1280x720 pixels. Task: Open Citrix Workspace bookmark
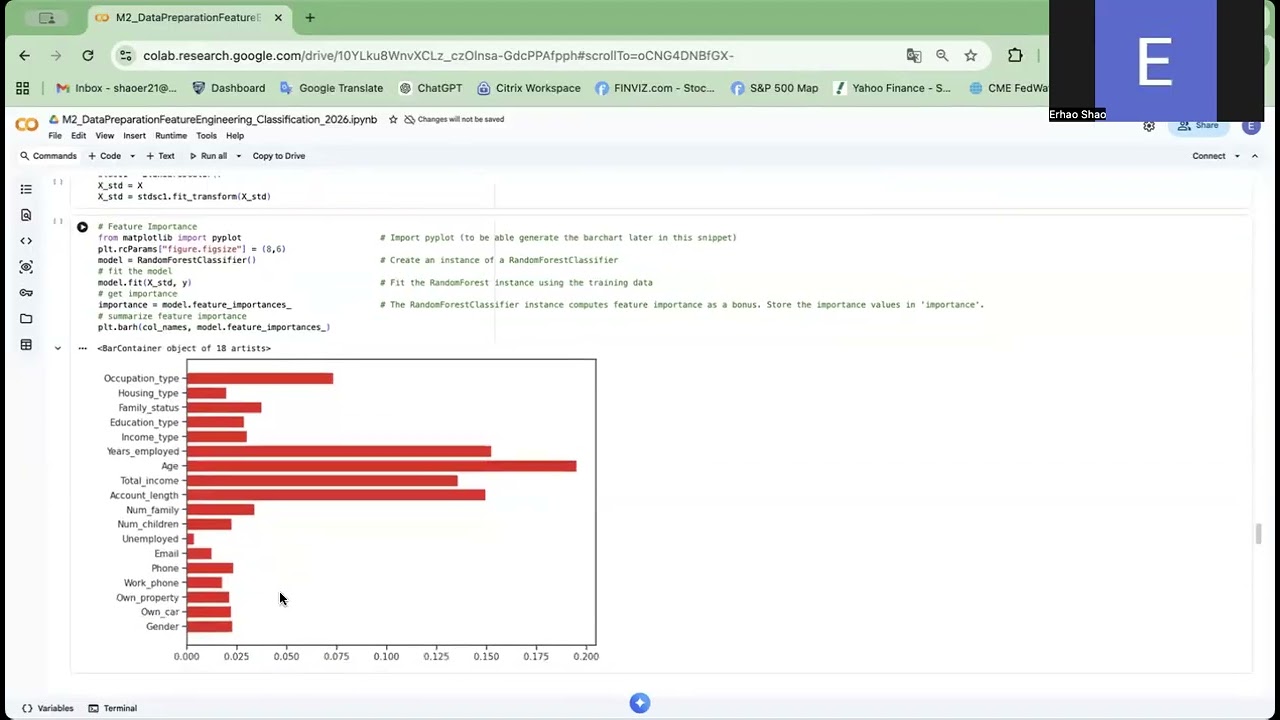point(528,88)
